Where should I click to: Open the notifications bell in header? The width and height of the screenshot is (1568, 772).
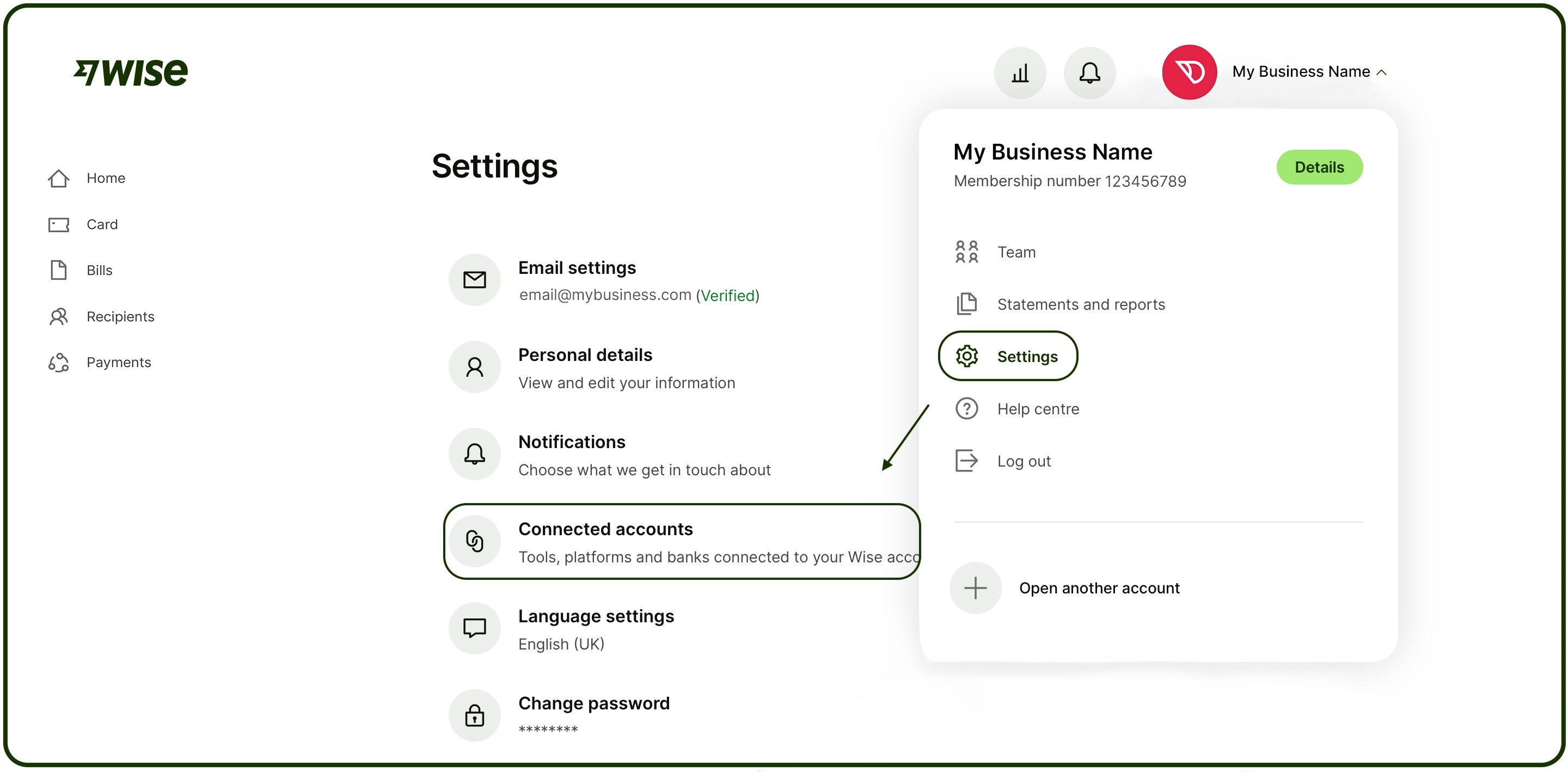pyautogui.click(x=1089, y=72)
